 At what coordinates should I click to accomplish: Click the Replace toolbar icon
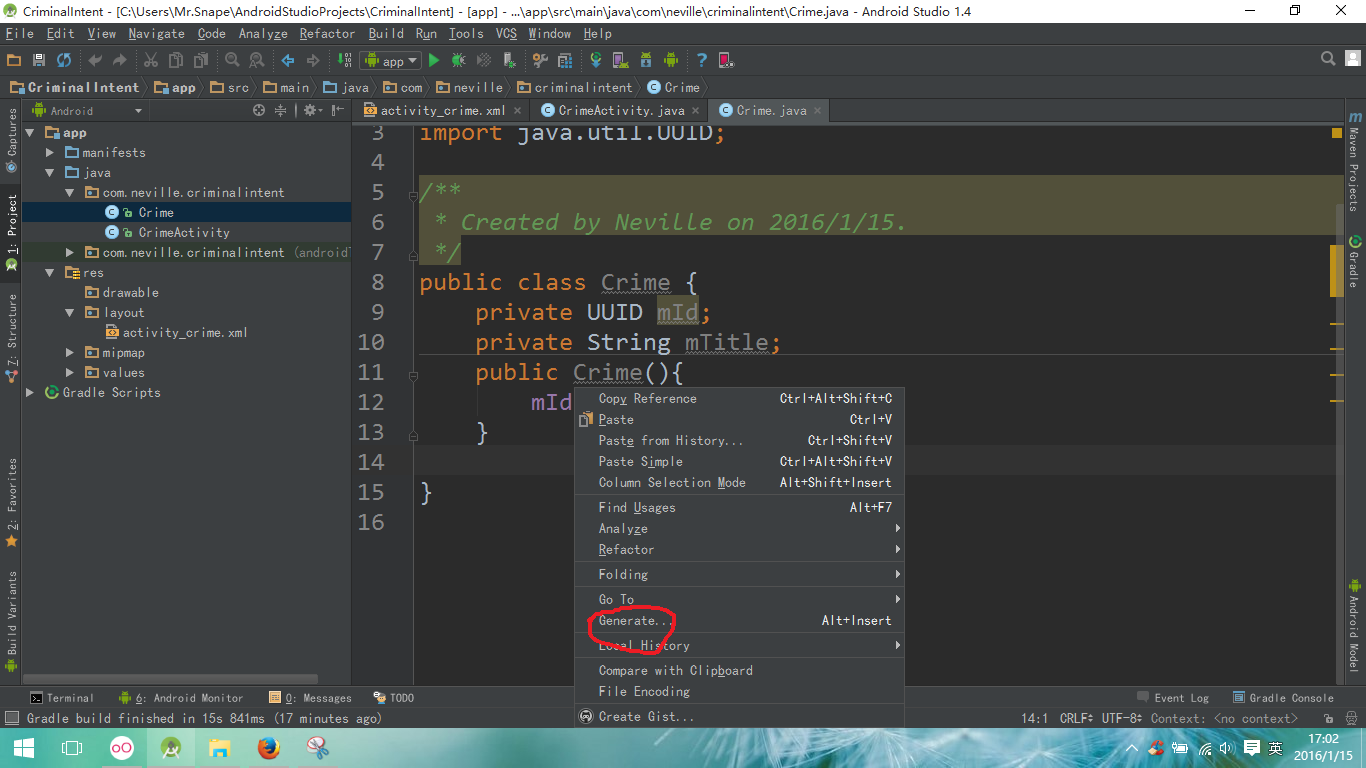(x=256, y=61)
